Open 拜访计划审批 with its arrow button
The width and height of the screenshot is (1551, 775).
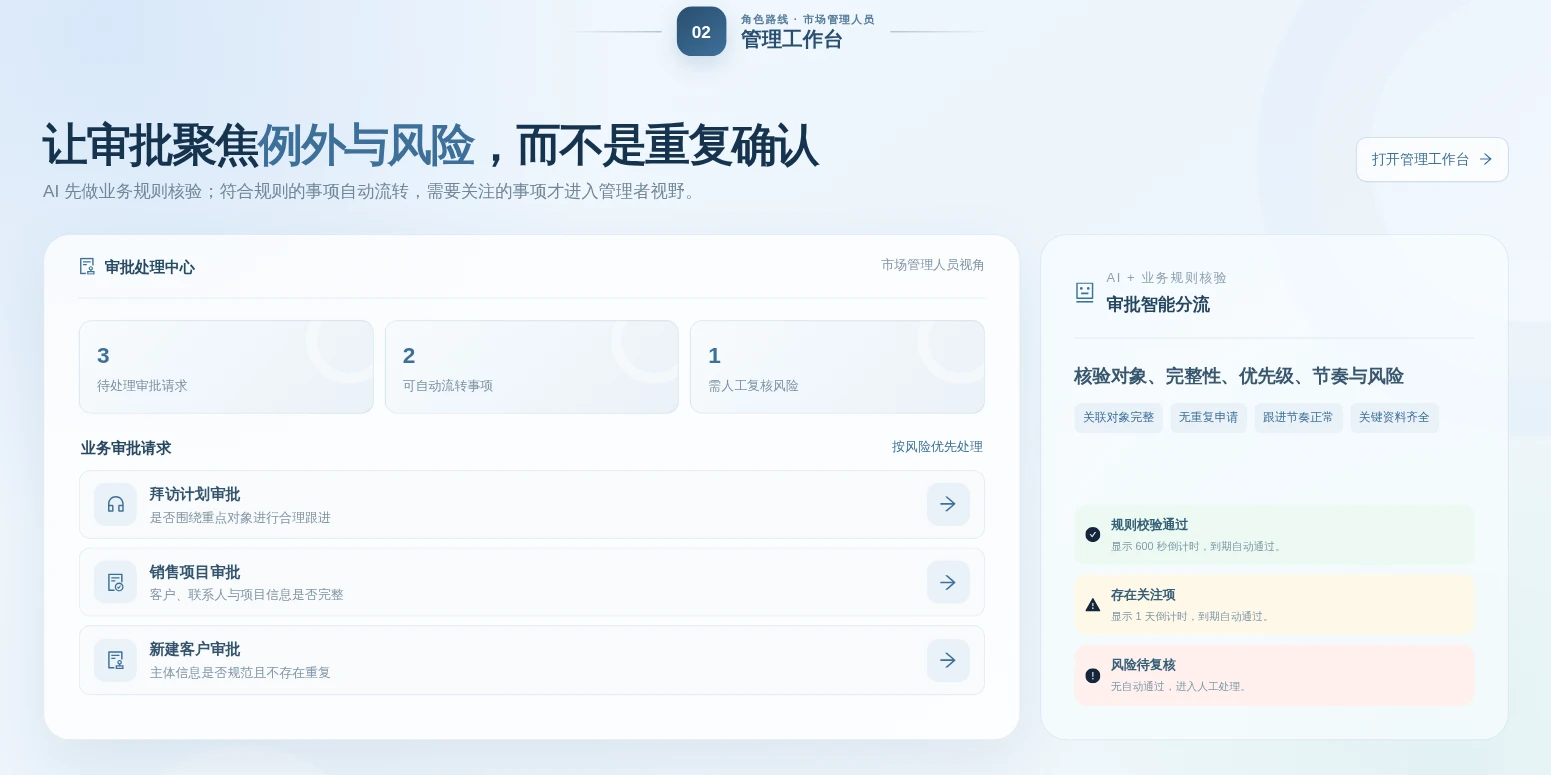pyautogui.click(x=948, y=504)
